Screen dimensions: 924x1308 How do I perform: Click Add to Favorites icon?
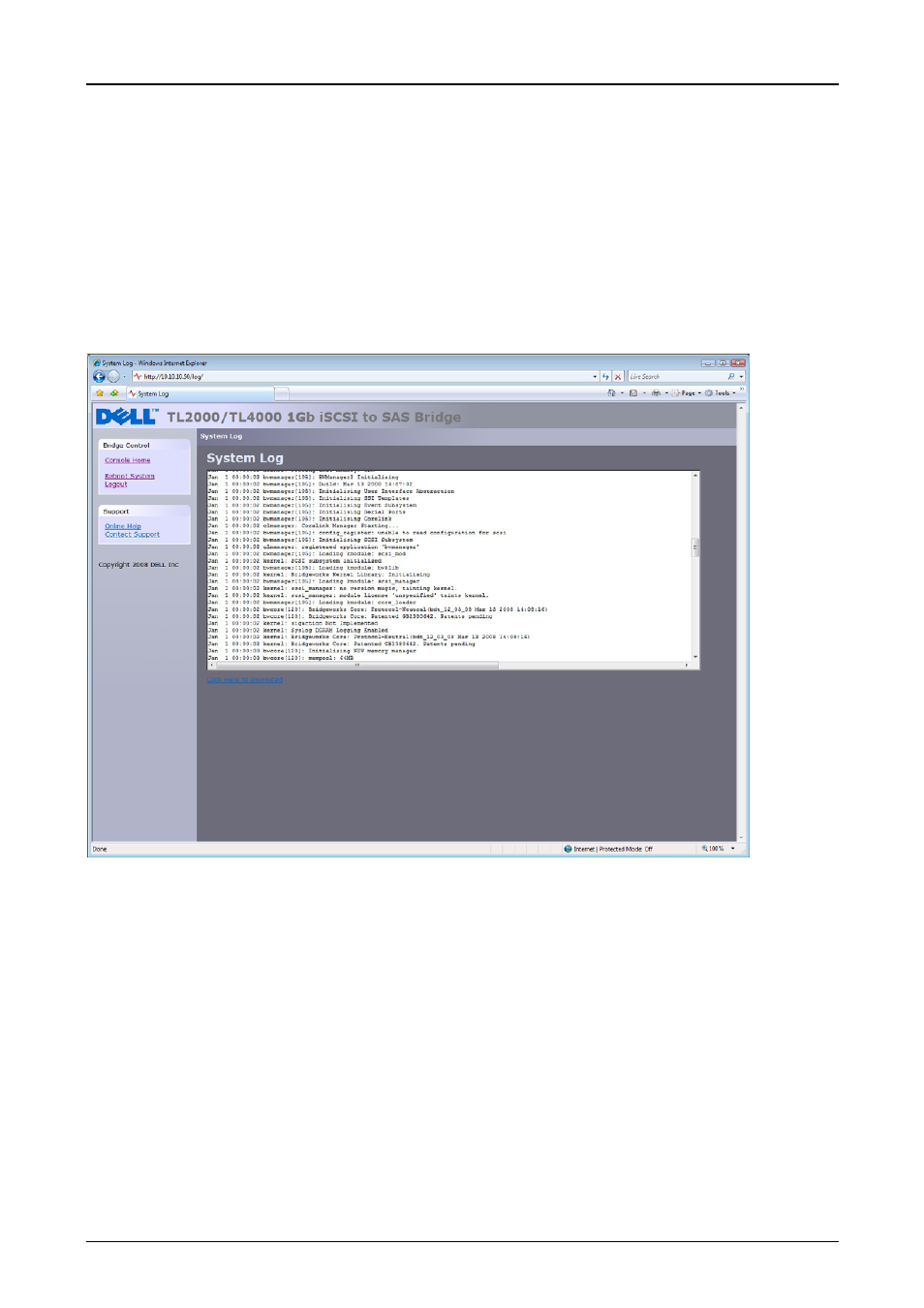tap(114, 393)
